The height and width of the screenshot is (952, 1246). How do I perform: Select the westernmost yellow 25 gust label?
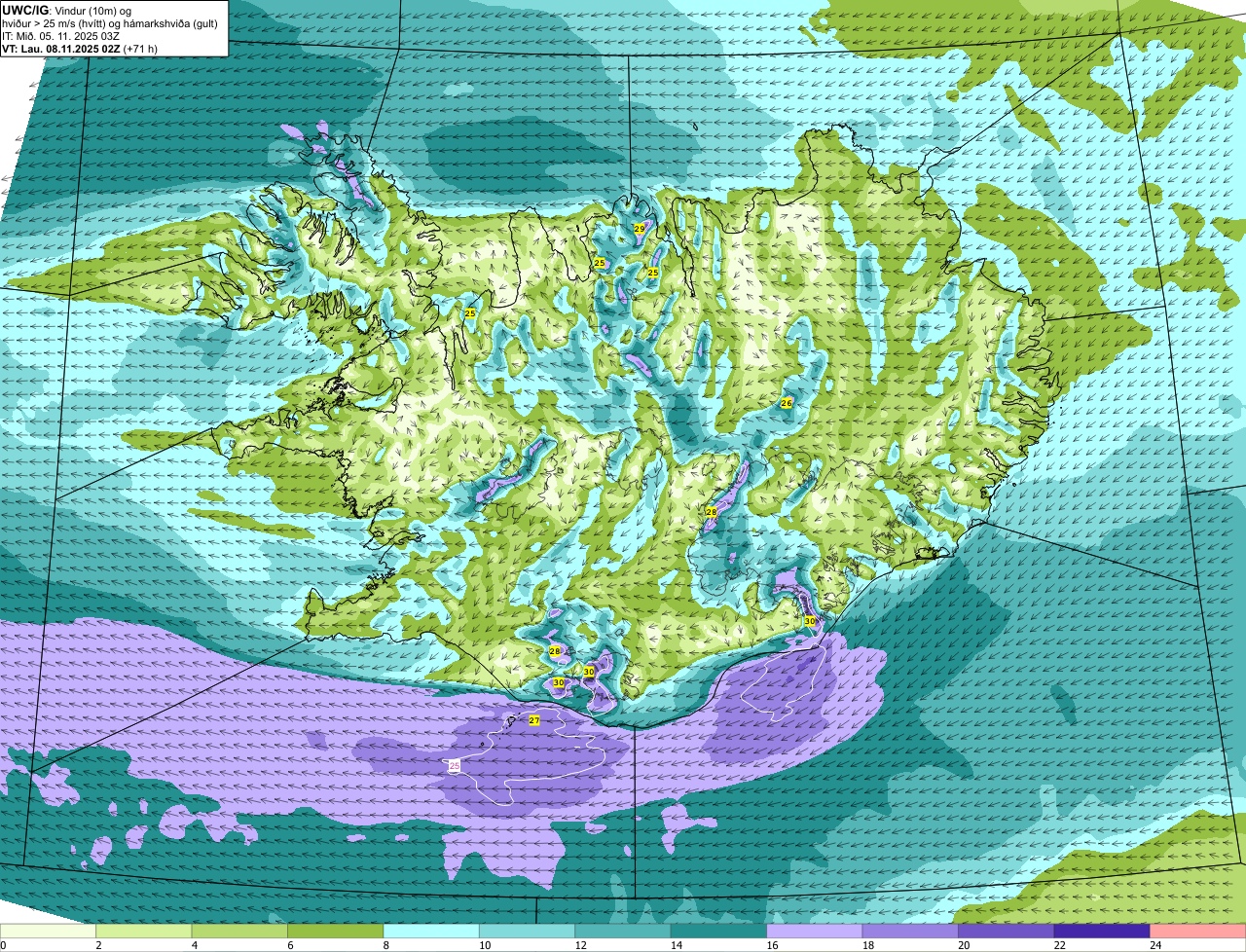pos(470,312)
